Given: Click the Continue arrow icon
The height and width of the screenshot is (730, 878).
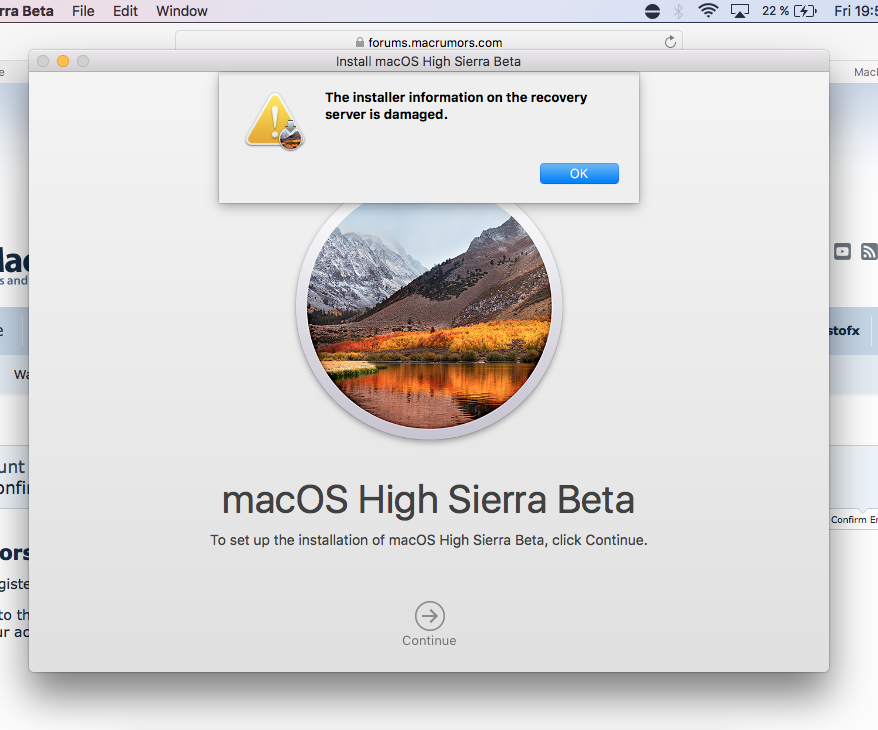Looking at the screenshot, I should point(429,616).
